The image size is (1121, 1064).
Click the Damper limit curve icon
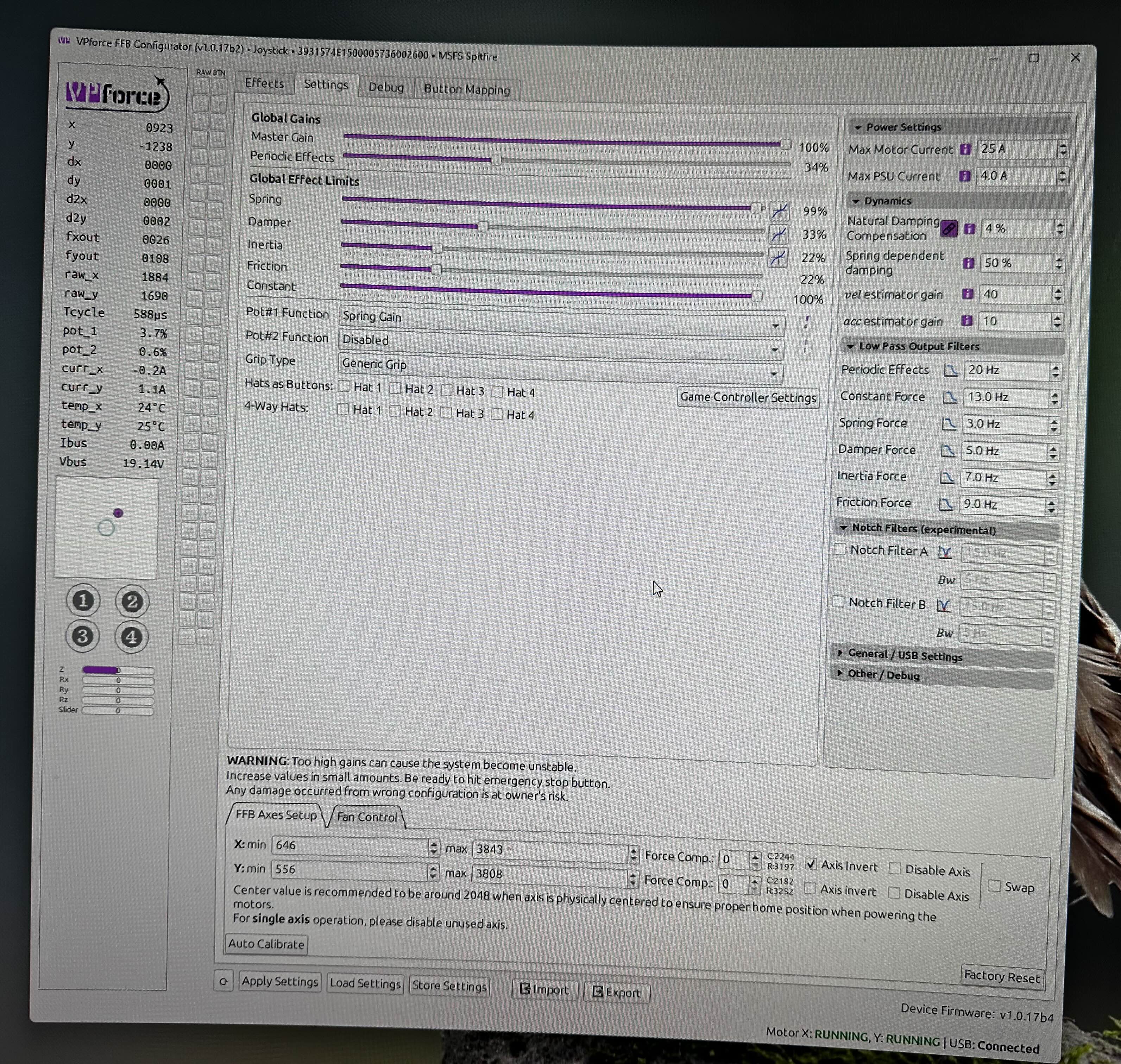pyautogui.click(x=779, y=234)
